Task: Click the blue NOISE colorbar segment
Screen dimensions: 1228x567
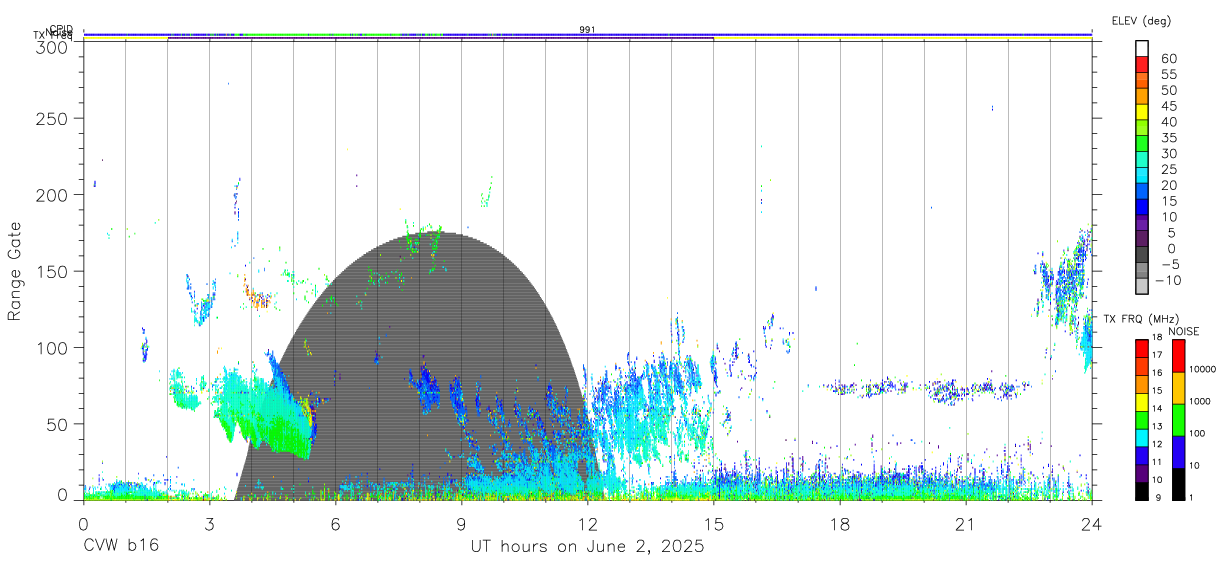Action: click(x=1178, y=452)
